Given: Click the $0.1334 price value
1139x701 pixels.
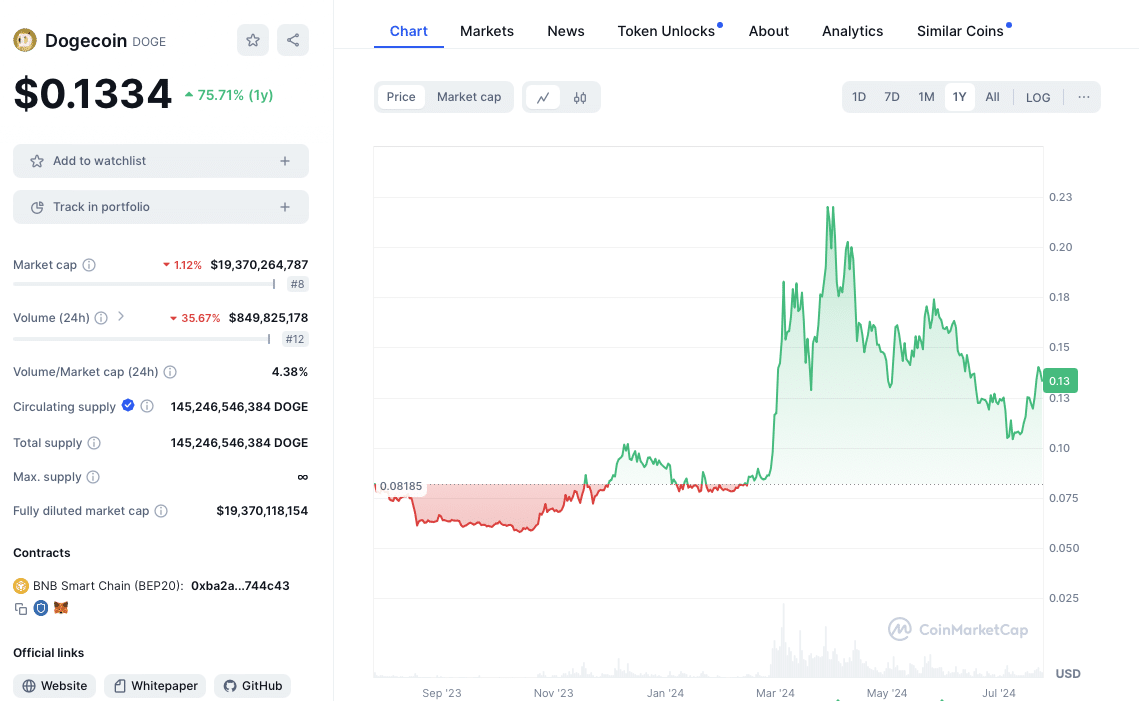Looking at the screenshot, I should [x=93, y=94].
